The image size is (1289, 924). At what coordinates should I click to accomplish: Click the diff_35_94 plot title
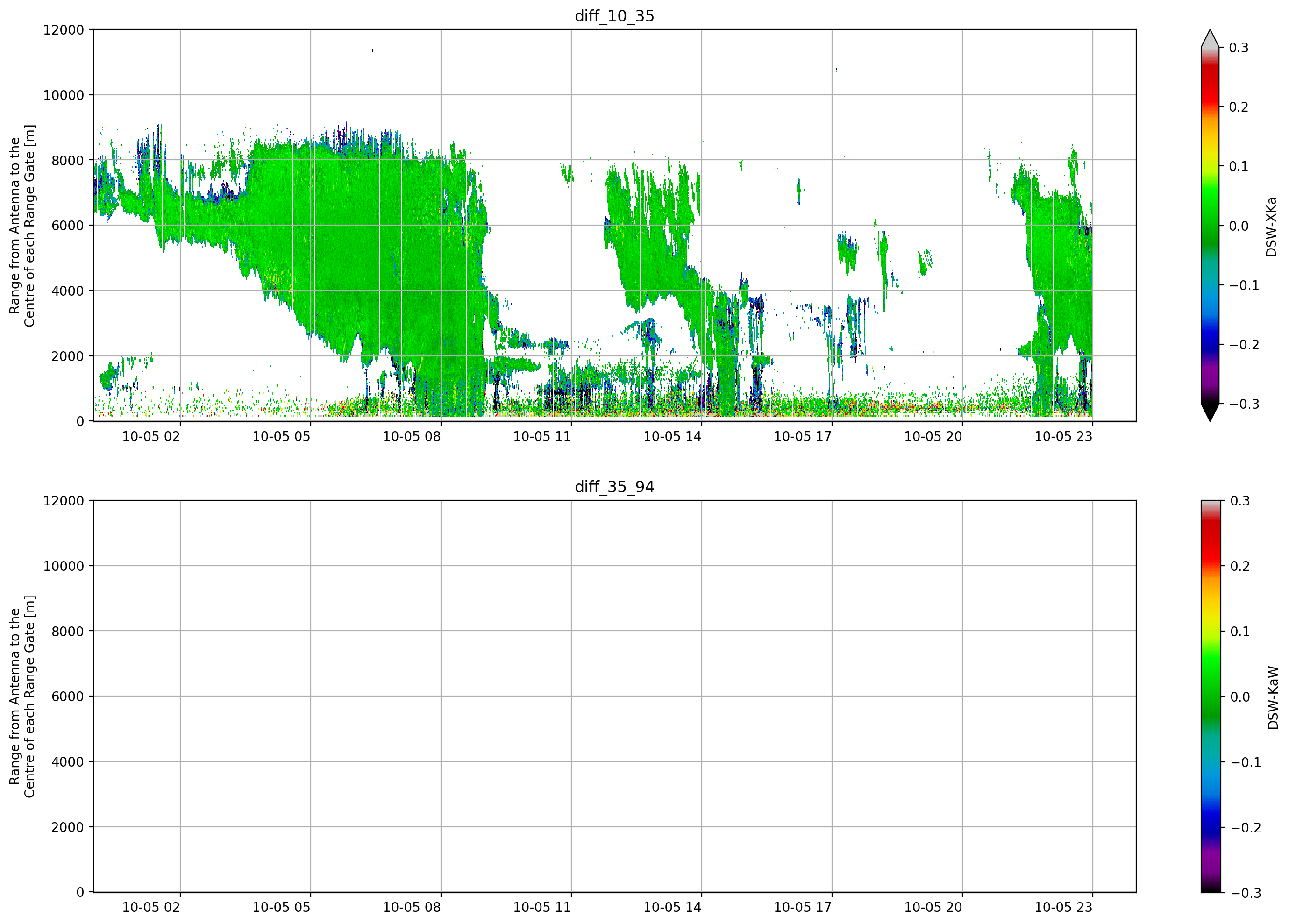pyautogui.click(x=614, y=487)
